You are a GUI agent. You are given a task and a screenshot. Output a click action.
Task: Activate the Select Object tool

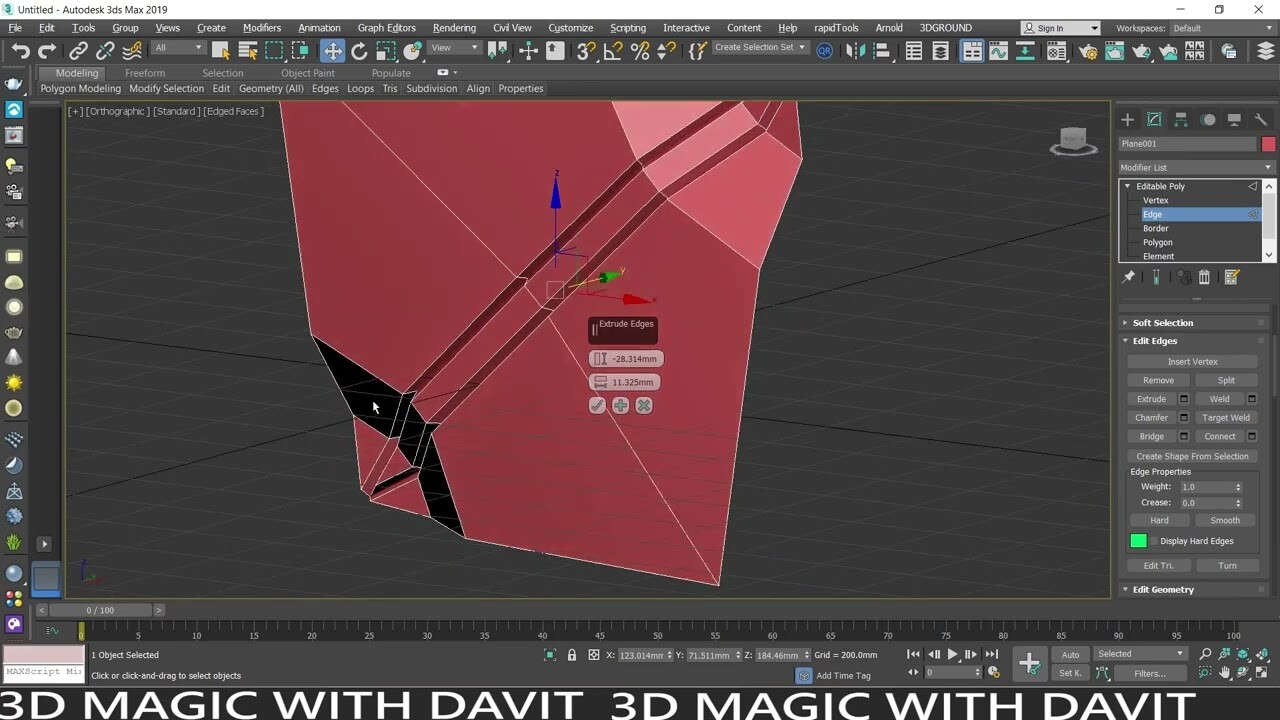(220, 50)
